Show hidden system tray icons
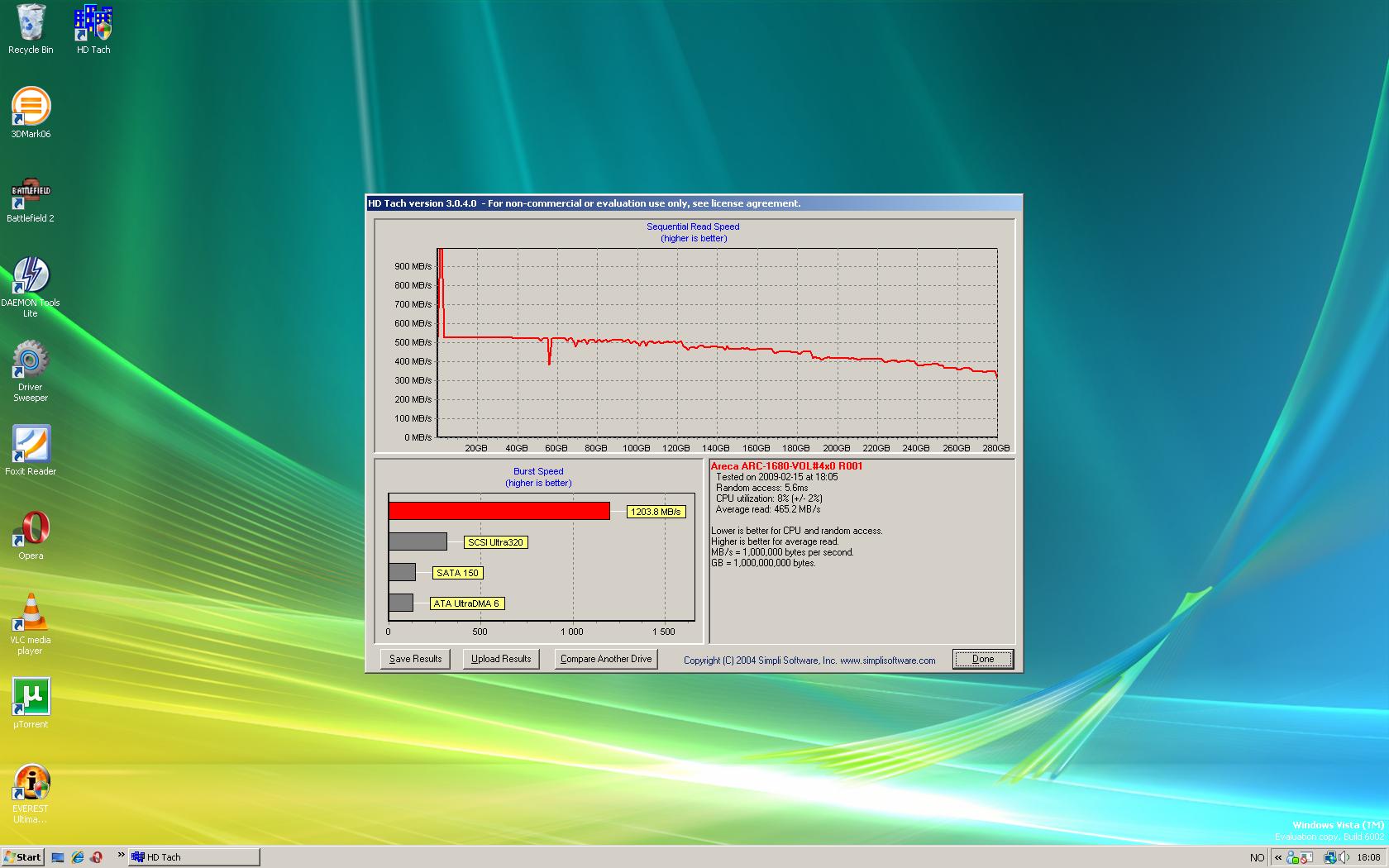This screenshot has height=868, width=1389. coord(1278,857)
